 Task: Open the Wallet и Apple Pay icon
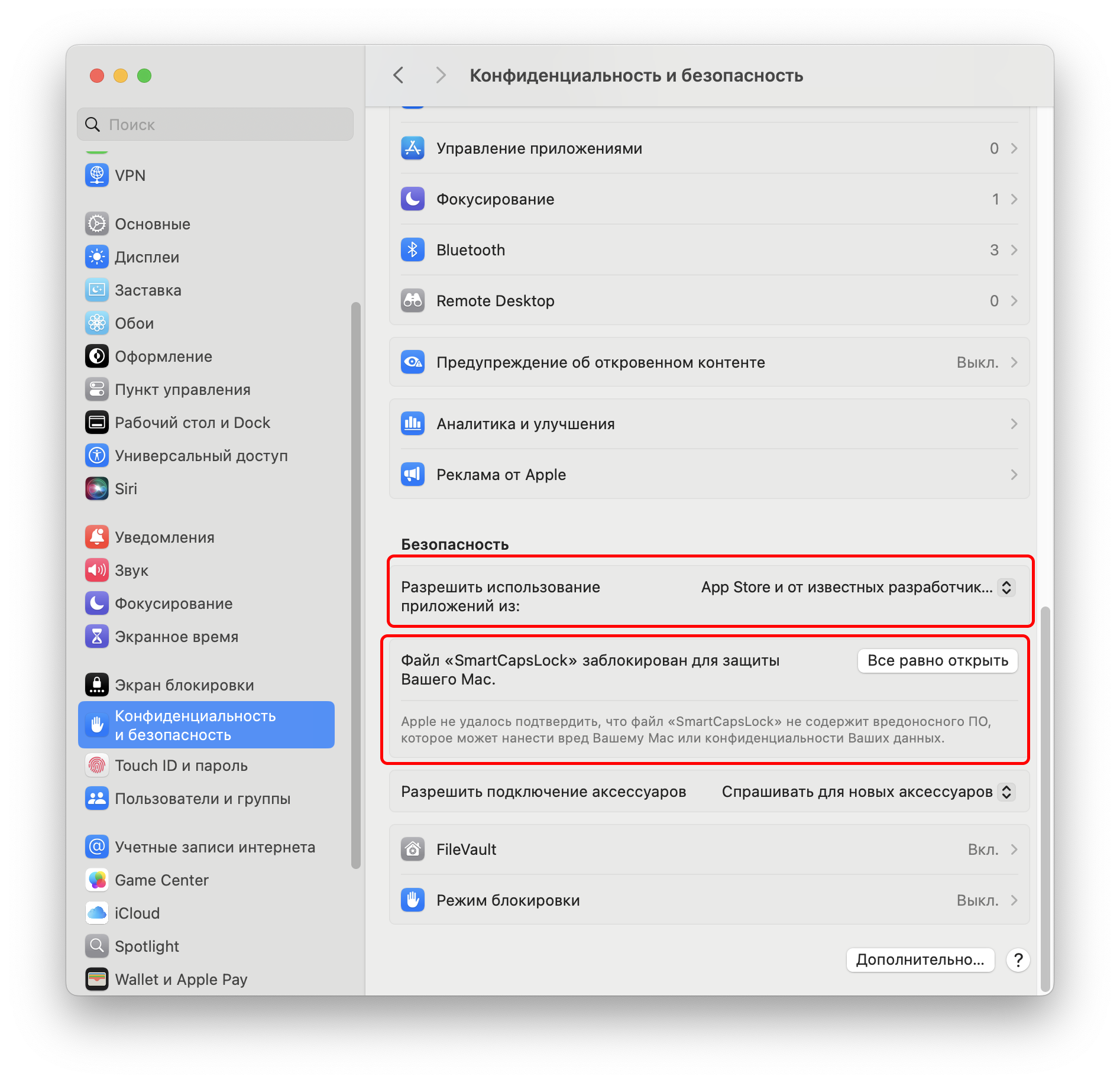(96, 979)
